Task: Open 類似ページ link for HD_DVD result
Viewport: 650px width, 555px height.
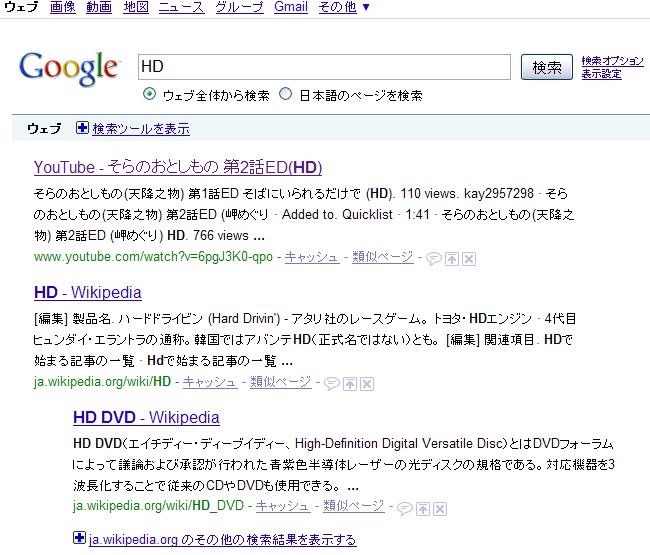Action: pyautogui.click(x=354, y=506)
